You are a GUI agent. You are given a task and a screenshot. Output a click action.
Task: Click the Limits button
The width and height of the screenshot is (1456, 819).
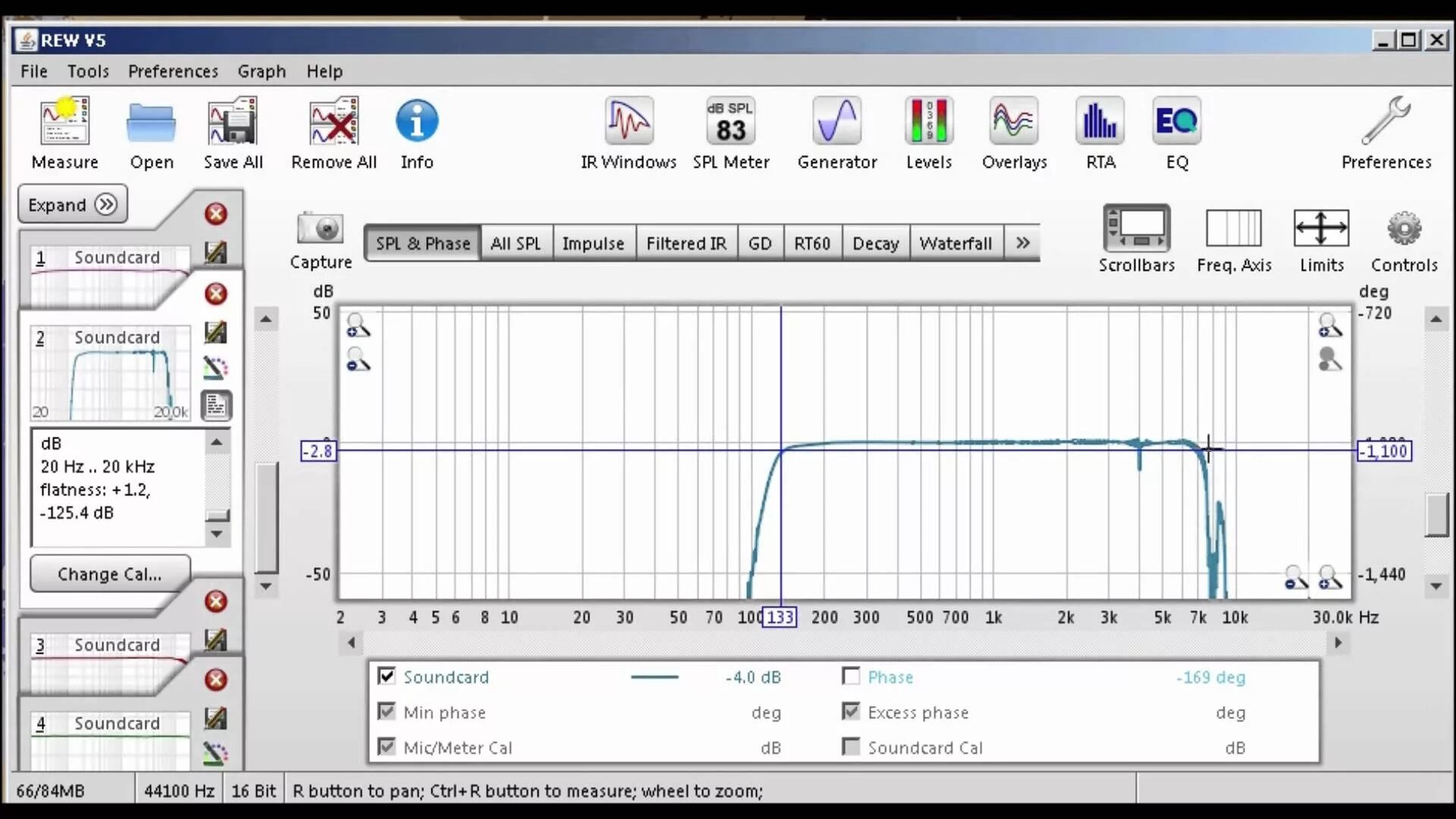coord(1320,228)
